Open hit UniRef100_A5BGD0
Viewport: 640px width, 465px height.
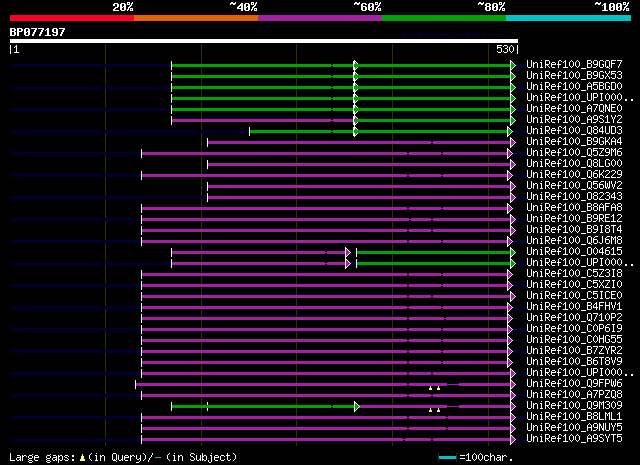(x=574, y=87)
